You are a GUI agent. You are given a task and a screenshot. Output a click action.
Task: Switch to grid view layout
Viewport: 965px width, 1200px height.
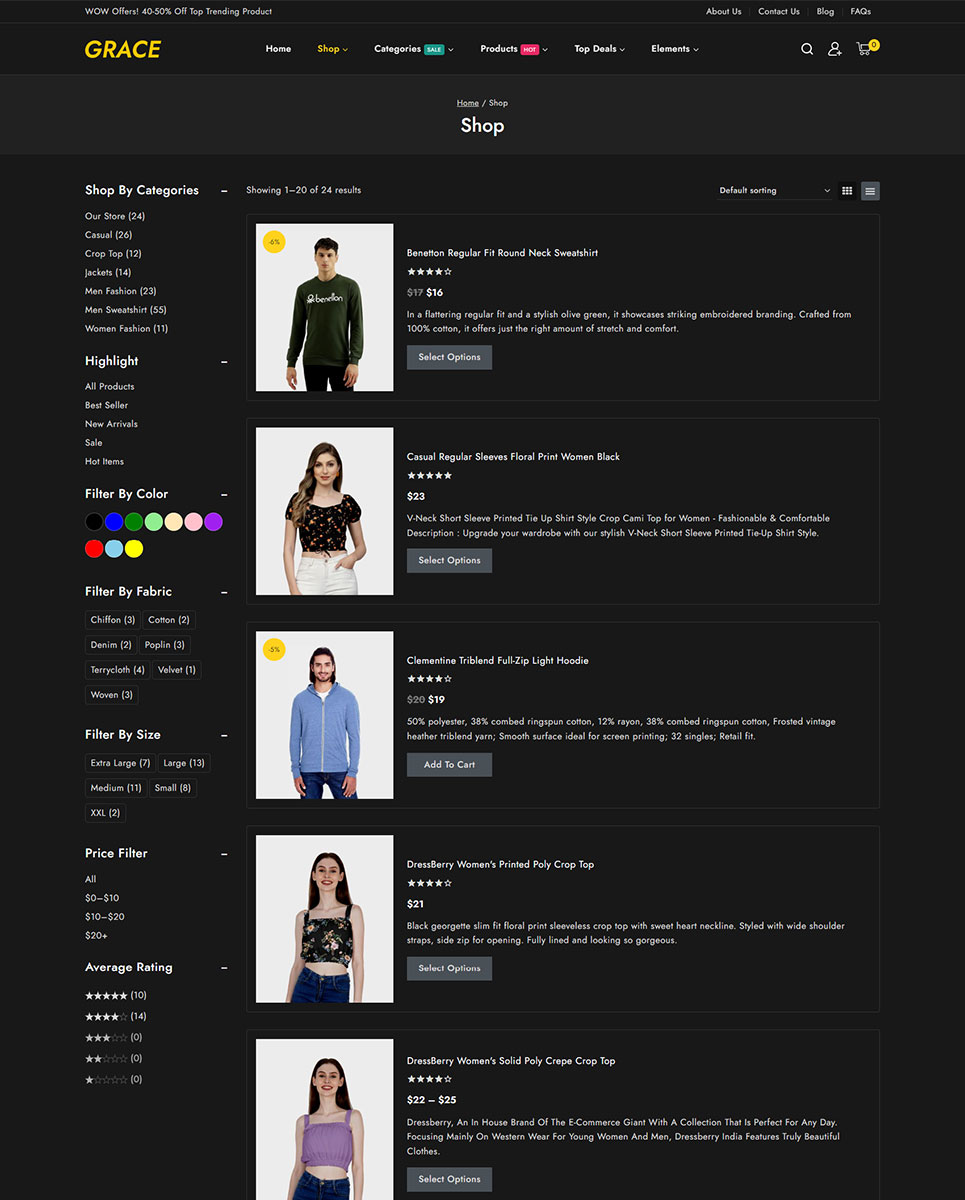tap(847, 191)
